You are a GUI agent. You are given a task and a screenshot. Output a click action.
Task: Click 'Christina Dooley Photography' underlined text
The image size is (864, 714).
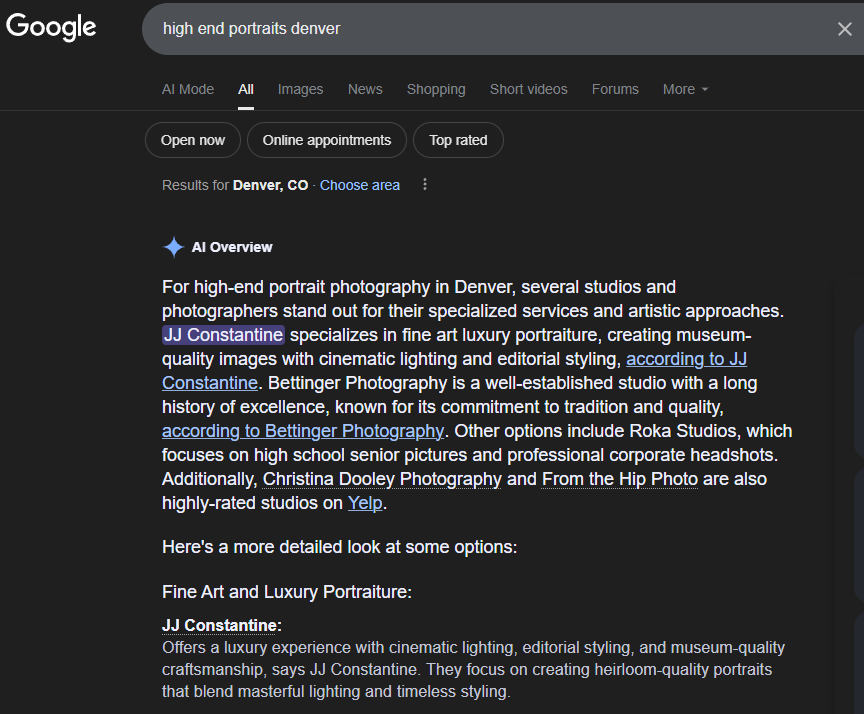[x=382, y=479]
